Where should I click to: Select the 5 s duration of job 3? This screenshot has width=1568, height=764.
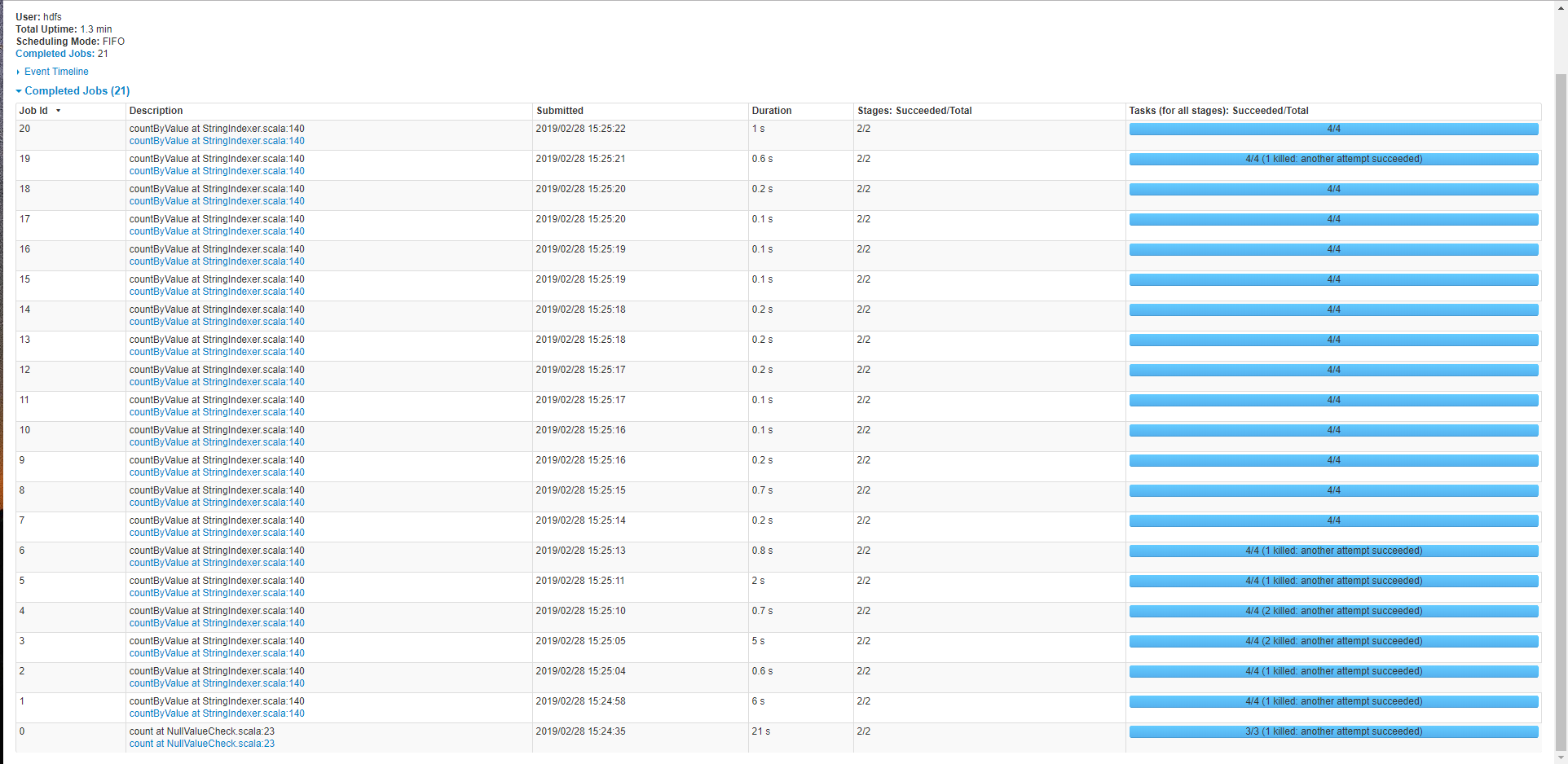pos(758,641)
